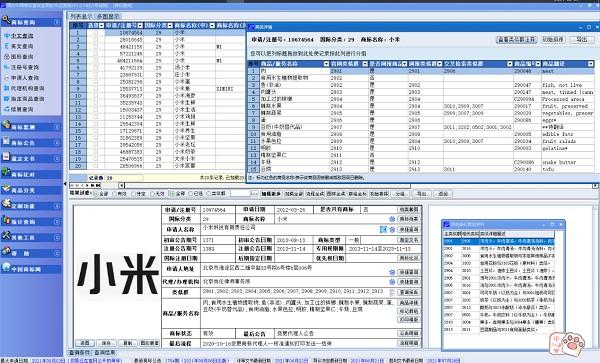The height and width of the screenshot is (363, 600).
Task: Select the 有效 radio button
Action: (114, 194)
